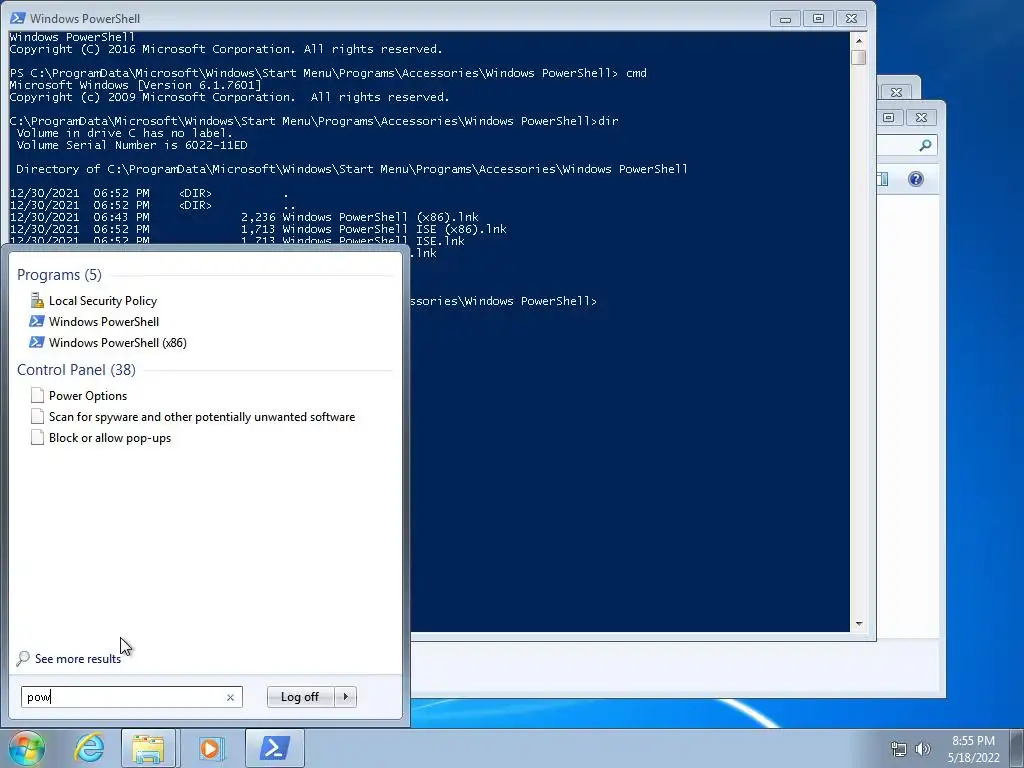
Task: Click the PowerShell scrollbar thumb
Action: (859, 57)
